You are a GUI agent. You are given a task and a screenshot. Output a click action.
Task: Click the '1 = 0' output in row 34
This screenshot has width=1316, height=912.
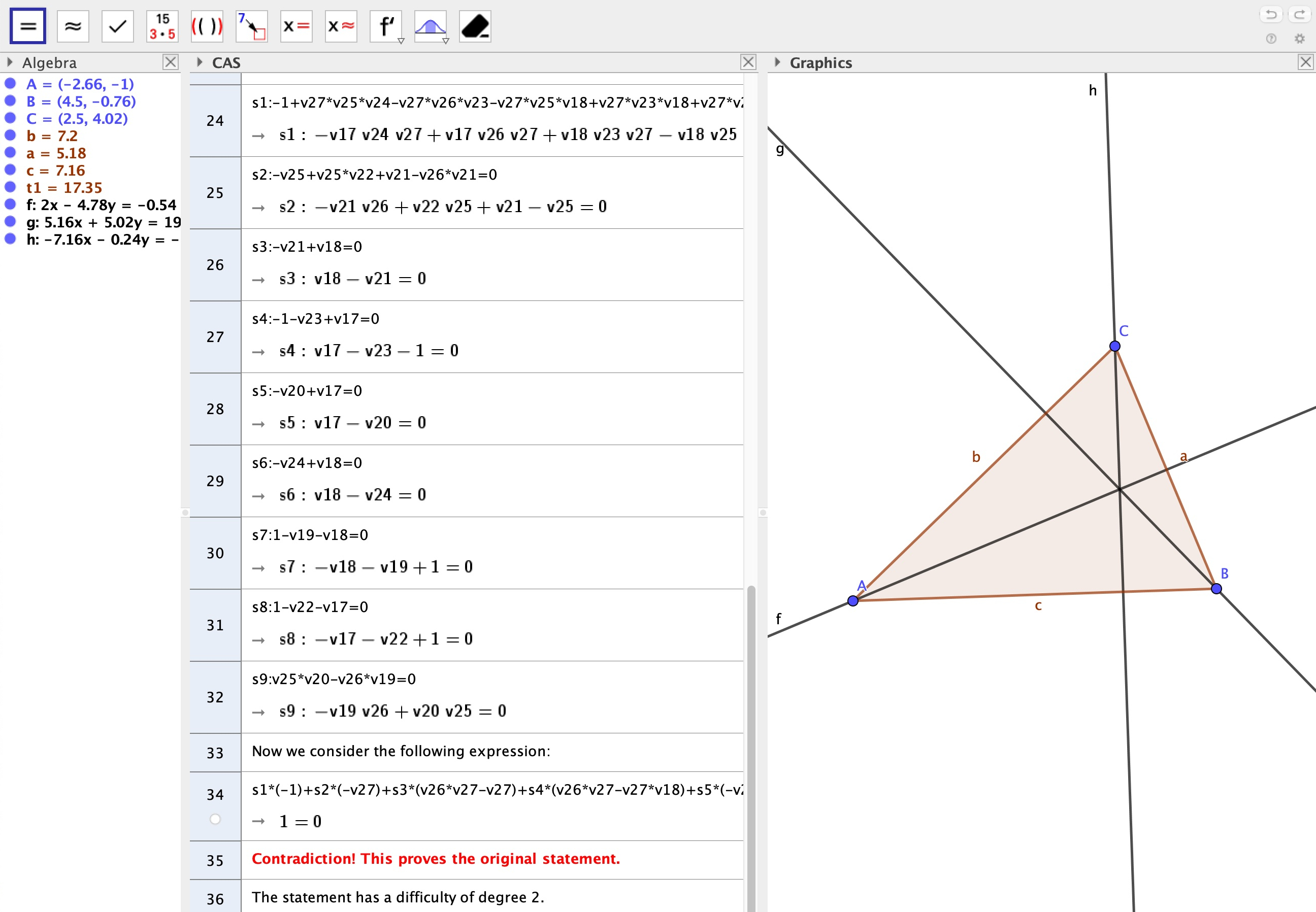(300, 821)
